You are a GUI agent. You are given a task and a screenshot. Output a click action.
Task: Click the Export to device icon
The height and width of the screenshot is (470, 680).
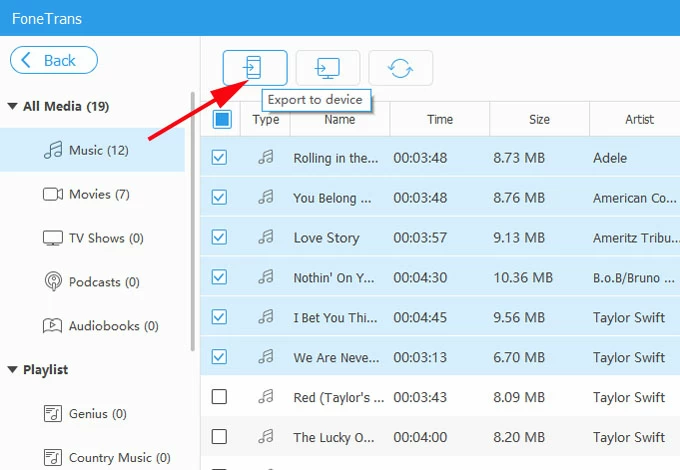(x=254, y=67)
